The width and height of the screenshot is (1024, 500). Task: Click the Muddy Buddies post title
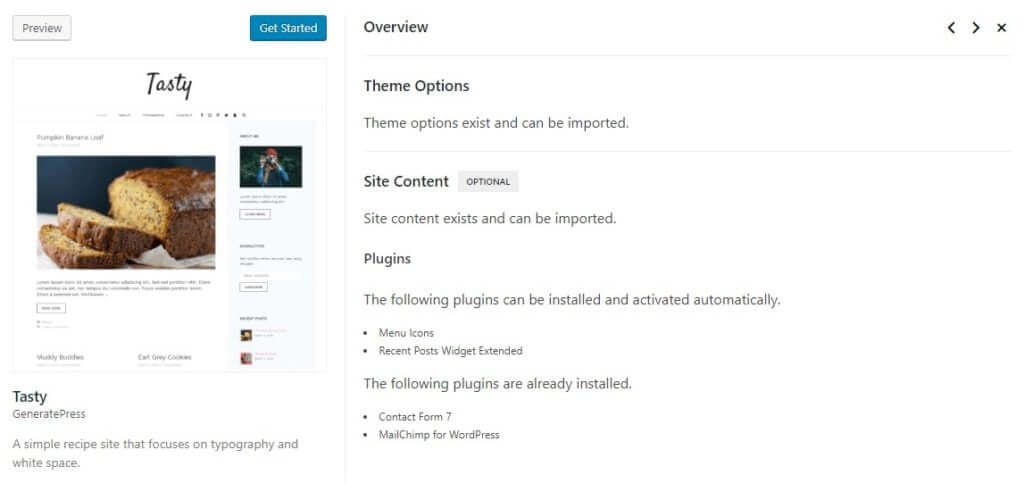[60, 357]
